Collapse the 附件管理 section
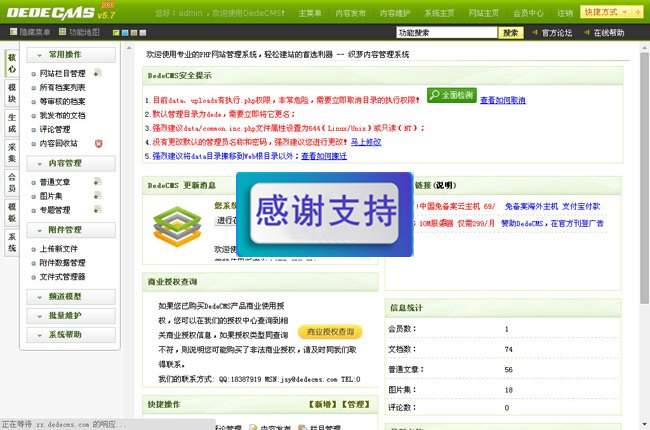Image resolution: width=650 pixels, height=430 pixels. click(x=71, y=230)
